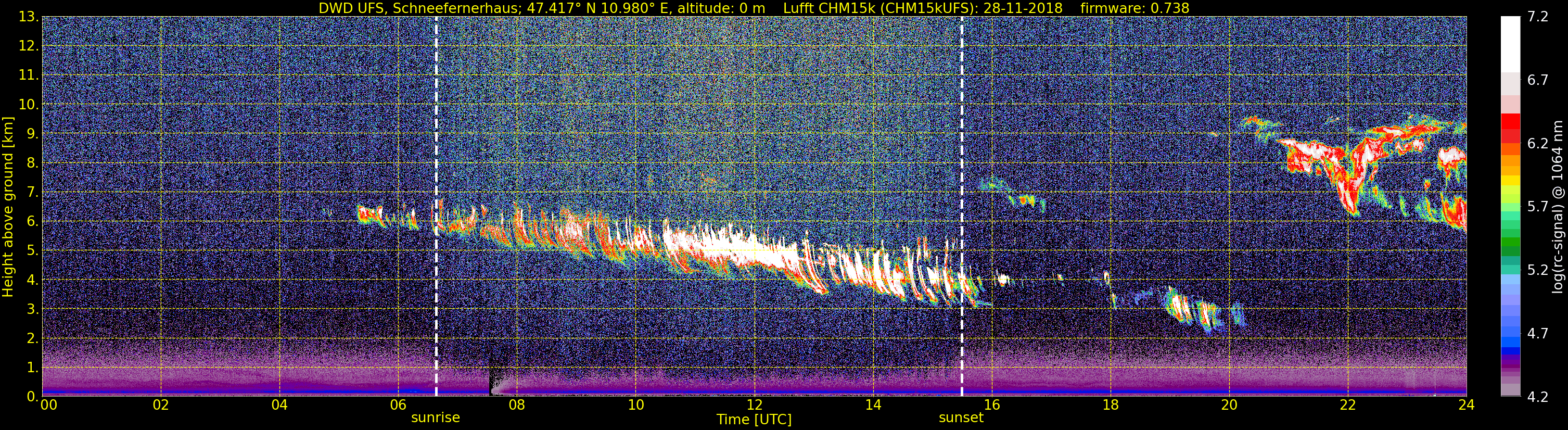Click the 'Height above ground [km]' axis label
Image resolution: width=1568 pixels, height=430 pixels.
click(x=8, y=207)
